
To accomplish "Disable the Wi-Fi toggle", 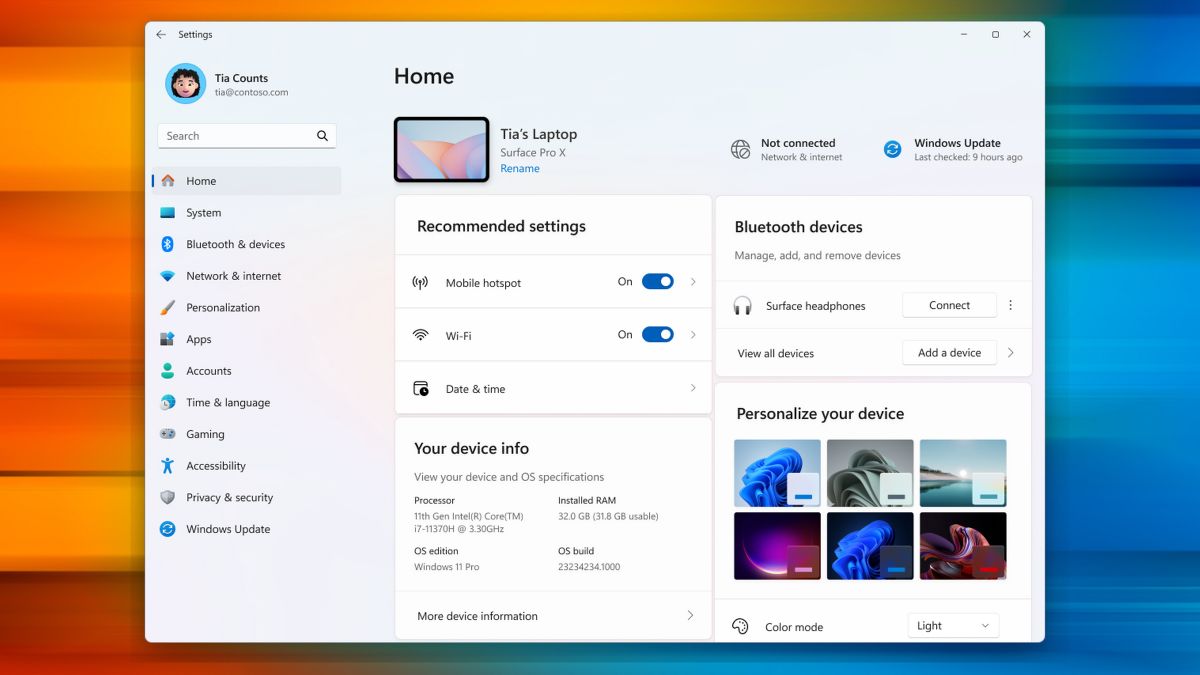I will (x=657, y=334).
